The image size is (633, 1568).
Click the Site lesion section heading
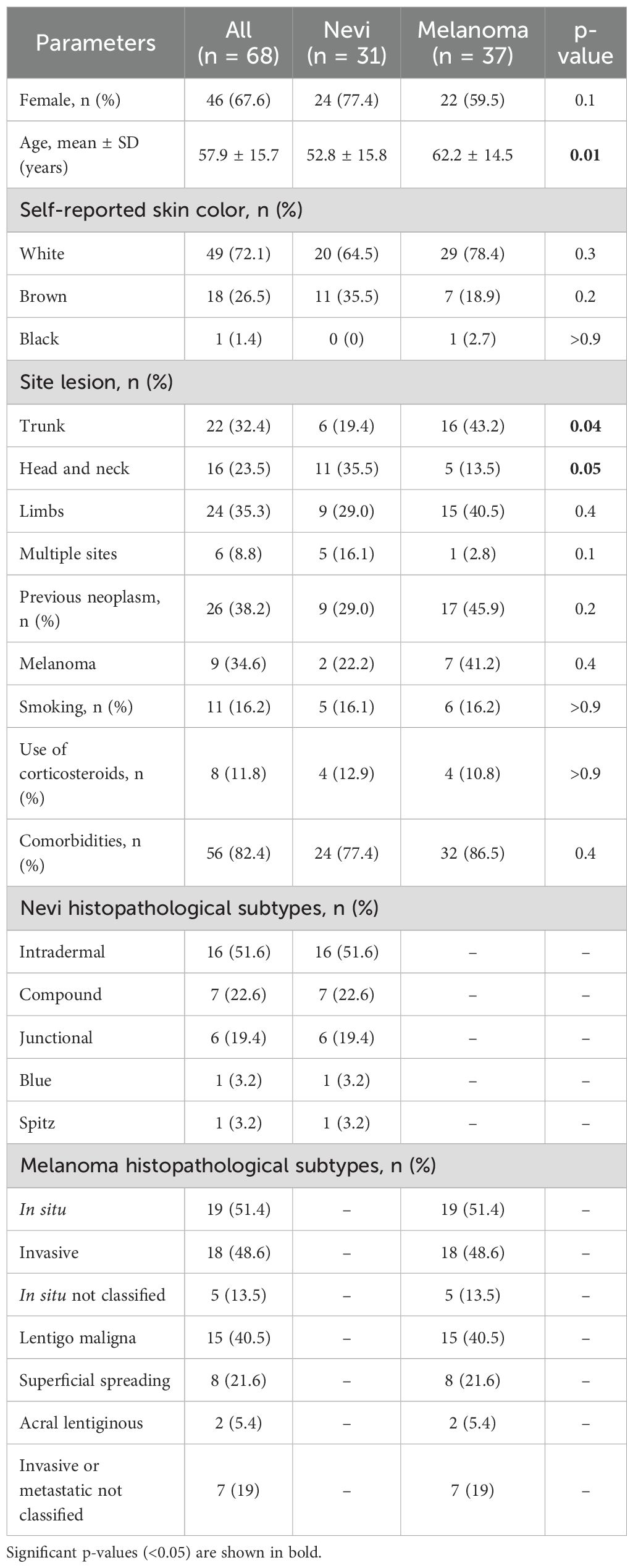96,382
